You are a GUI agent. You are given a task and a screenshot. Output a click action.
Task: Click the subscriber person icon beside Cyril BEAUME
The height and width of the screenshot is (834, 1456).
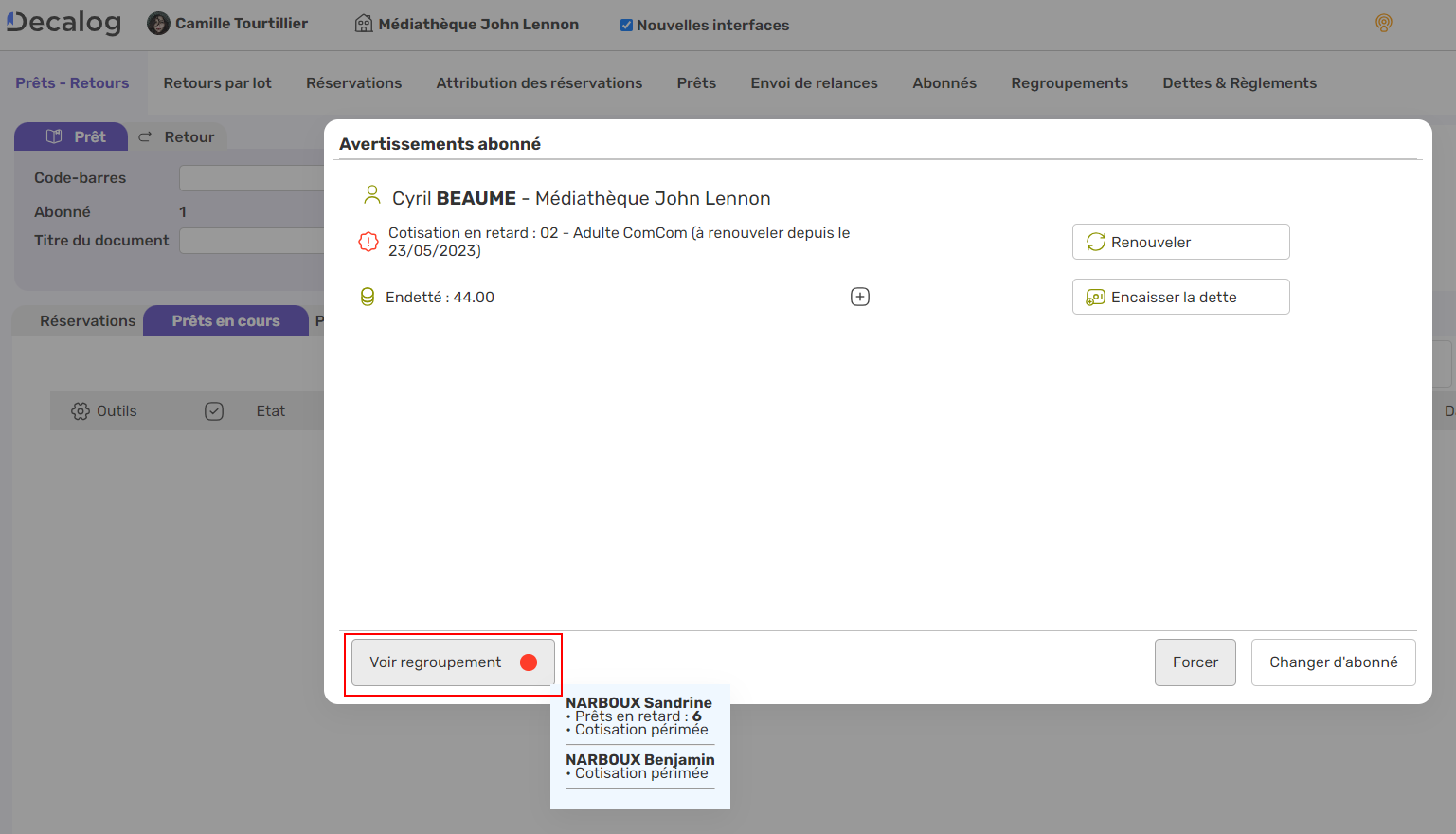coord(372,196)
